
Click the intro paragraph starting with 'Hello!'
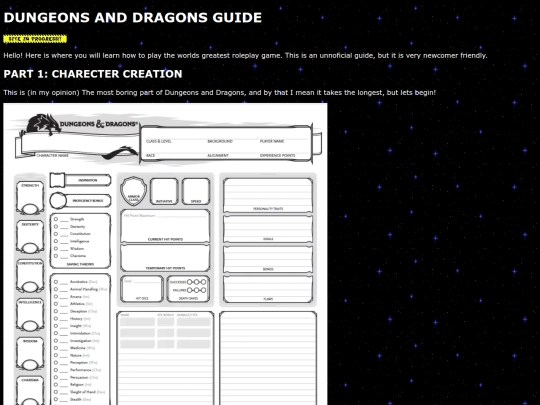(245, 55)
